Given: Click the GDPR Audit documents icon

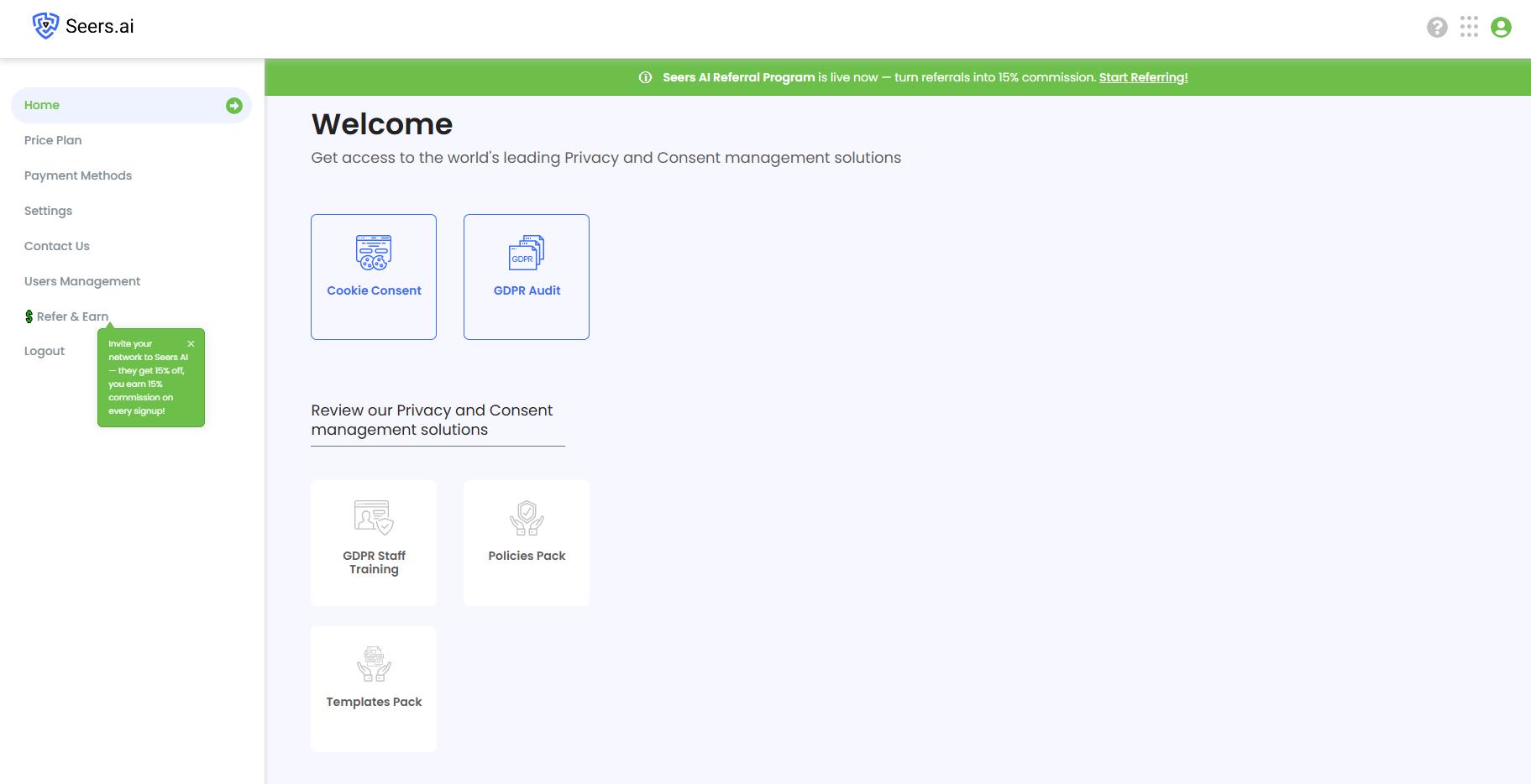Looking at the screenshot, I should pos(527,253).
